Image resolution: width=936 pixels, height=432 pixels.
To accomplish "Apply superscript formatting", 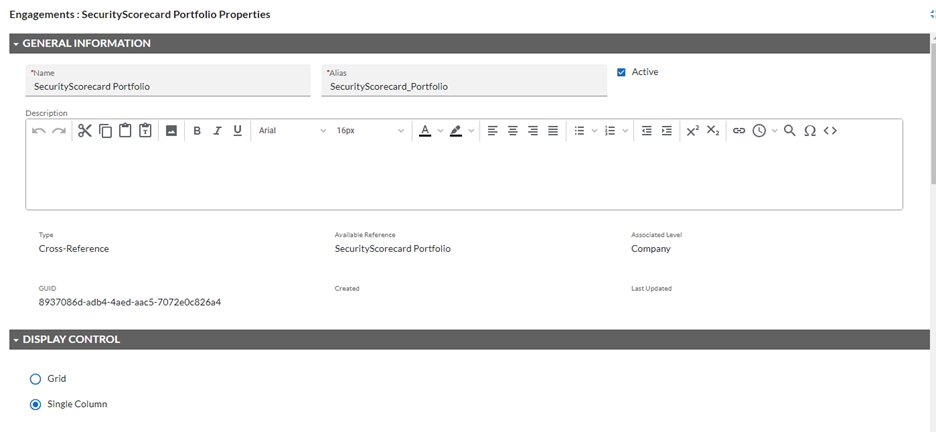I will (692, 131).
